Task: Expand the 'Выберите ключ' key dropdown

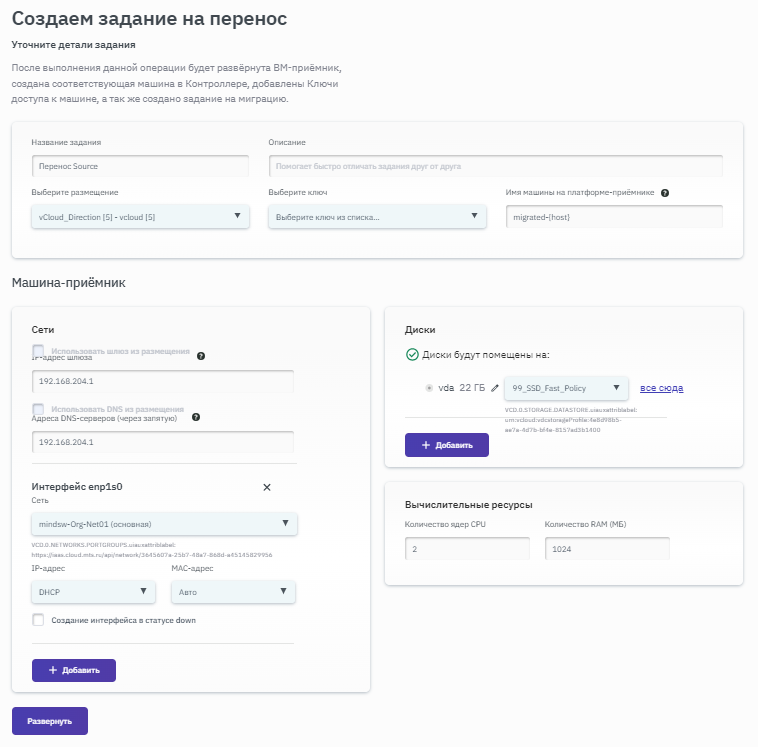Action: point(377,217)
